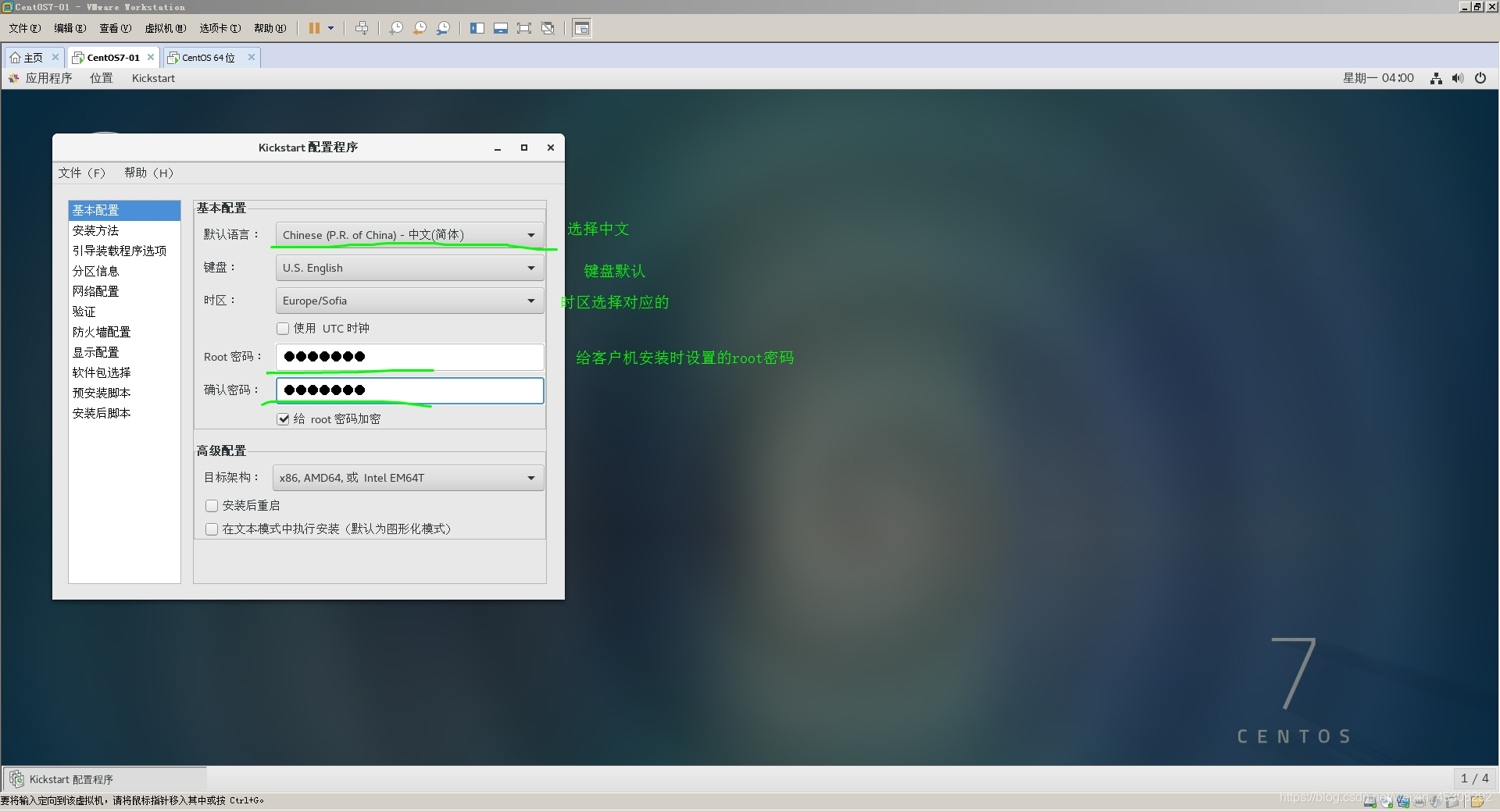Uncheck 给 root 密码加密 checkbox

coord(283,419)
